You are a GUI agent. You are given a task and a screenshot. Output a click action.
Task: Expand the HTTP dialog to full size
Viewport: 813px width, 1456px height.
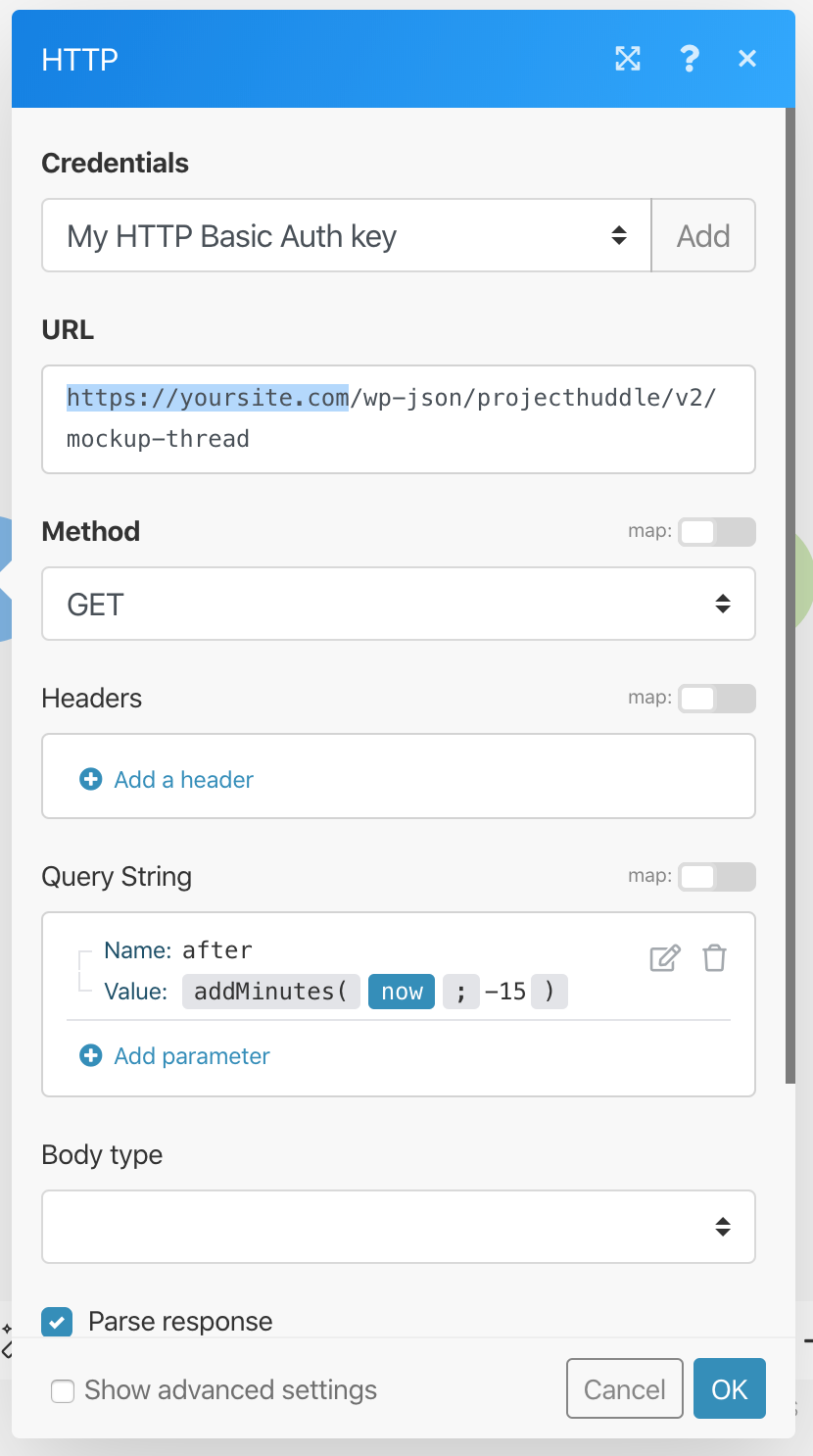[x=628, y=59]
